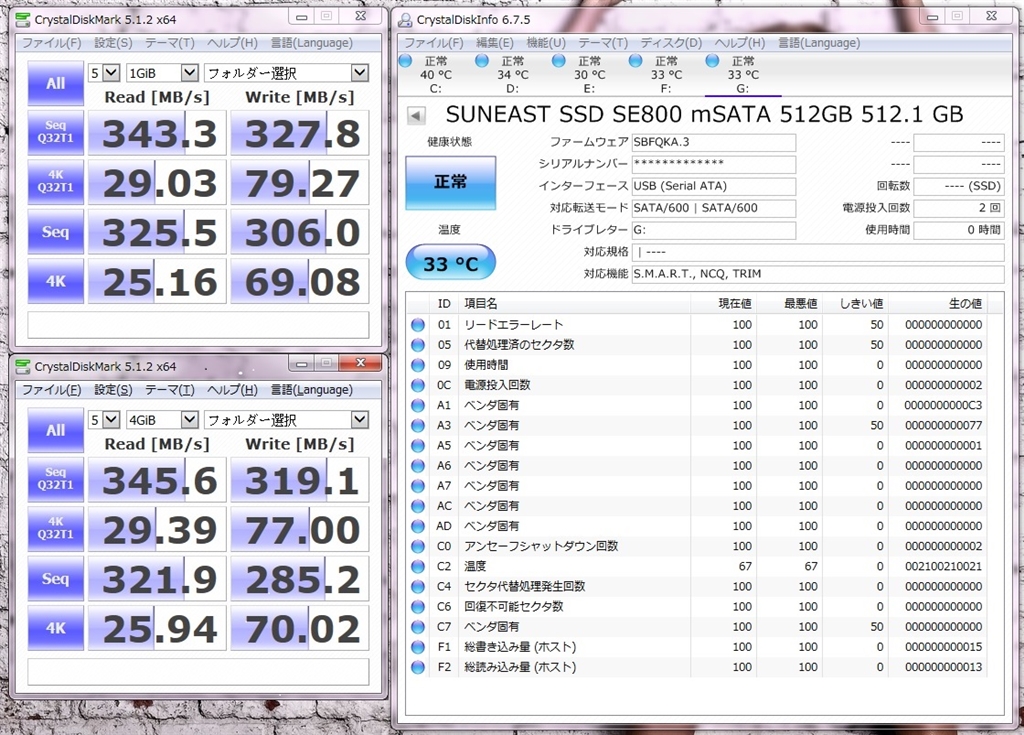Open ファイル(F) menu in the 4GiB CrystalDiskMark window
This screenshot has width=1024, height=735.
coord(52,390)
